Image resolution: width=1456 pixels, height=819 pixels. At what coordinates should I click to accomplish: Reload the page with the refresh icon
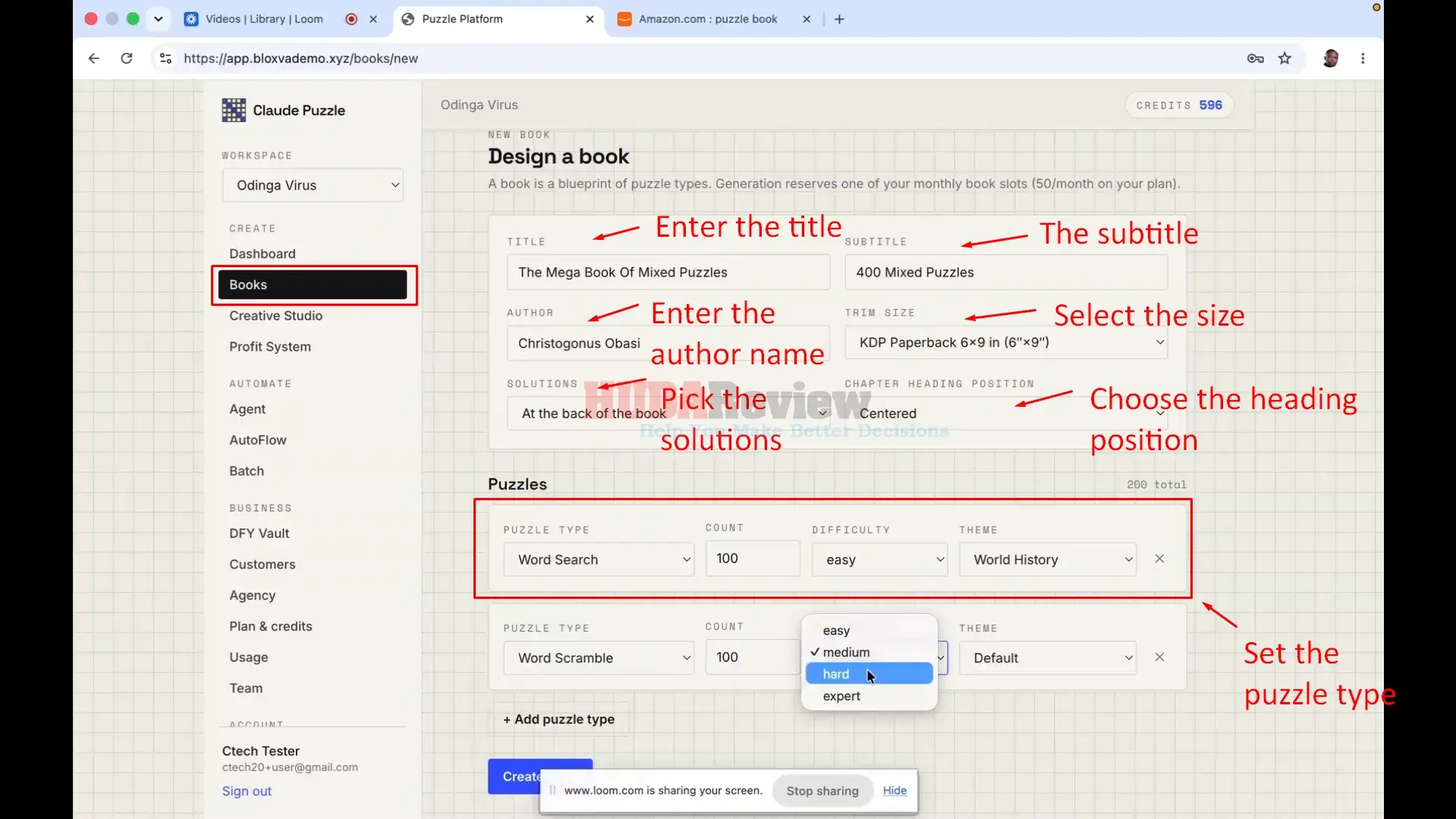click(x=127, y=58)
